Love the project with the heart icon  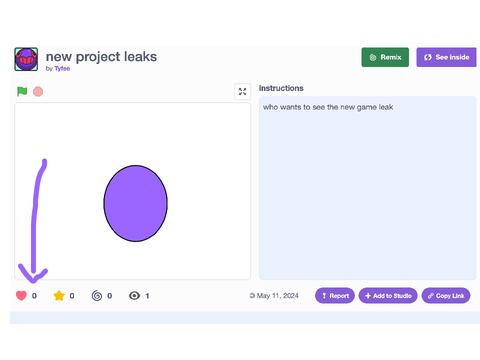click(21, 296)
